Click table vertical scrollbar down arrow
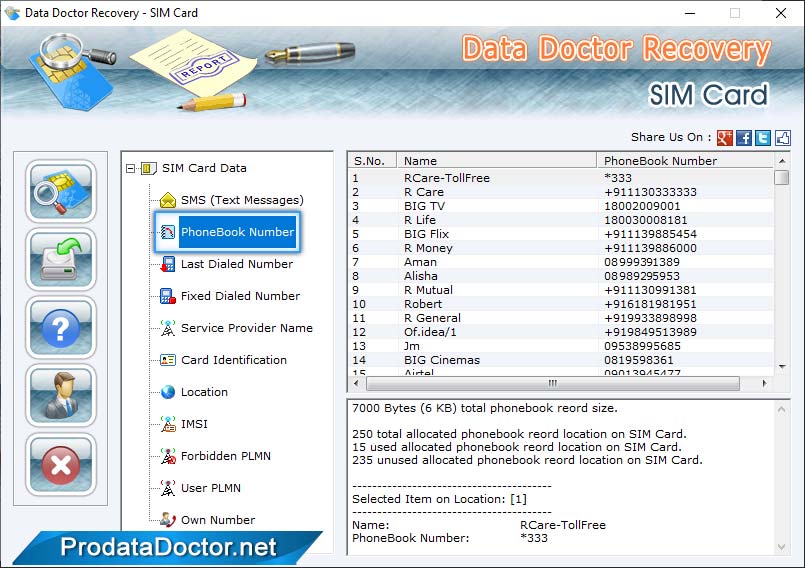The width and height of the screenshot is (805, 568). pos(782,367)
